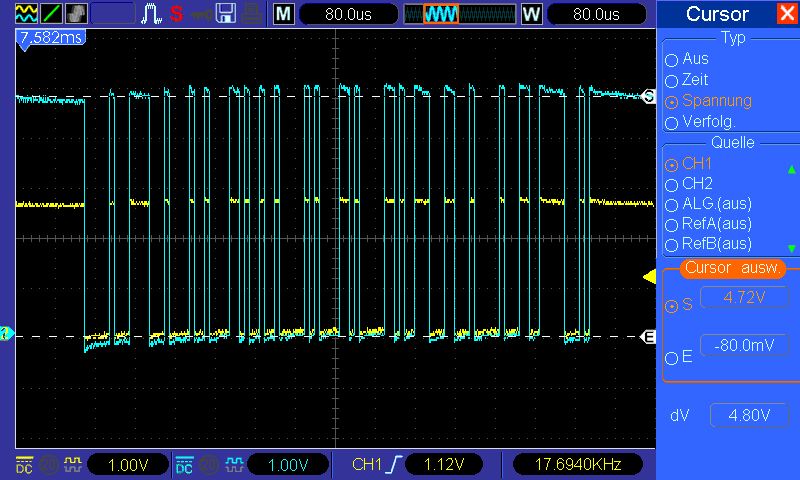The width and height of the screenshot is (800, 480).
Task: Click the cyan CH2 DC coupling icon
Action: click(x=184, y=465)
